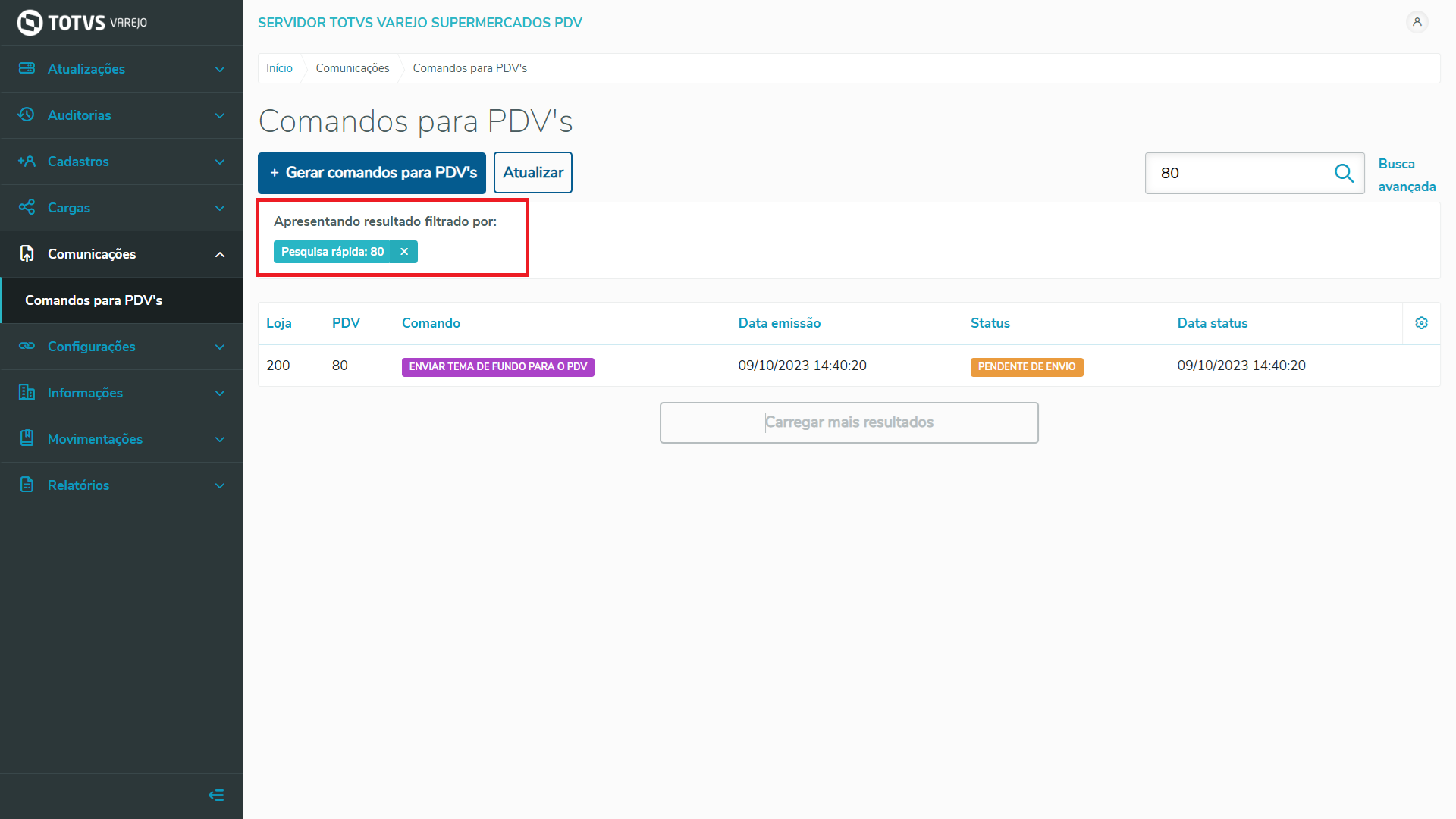Click the Cargas share icon
This screenshot has width=1456, height=819.
point(27,207)
